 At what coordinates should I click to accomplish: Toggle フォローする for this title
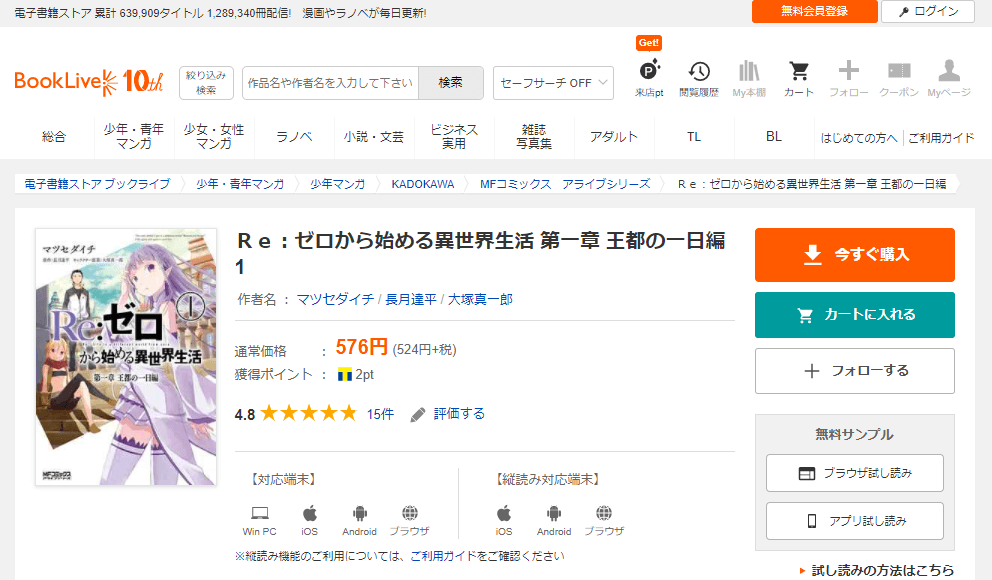[x=854, y=371]
